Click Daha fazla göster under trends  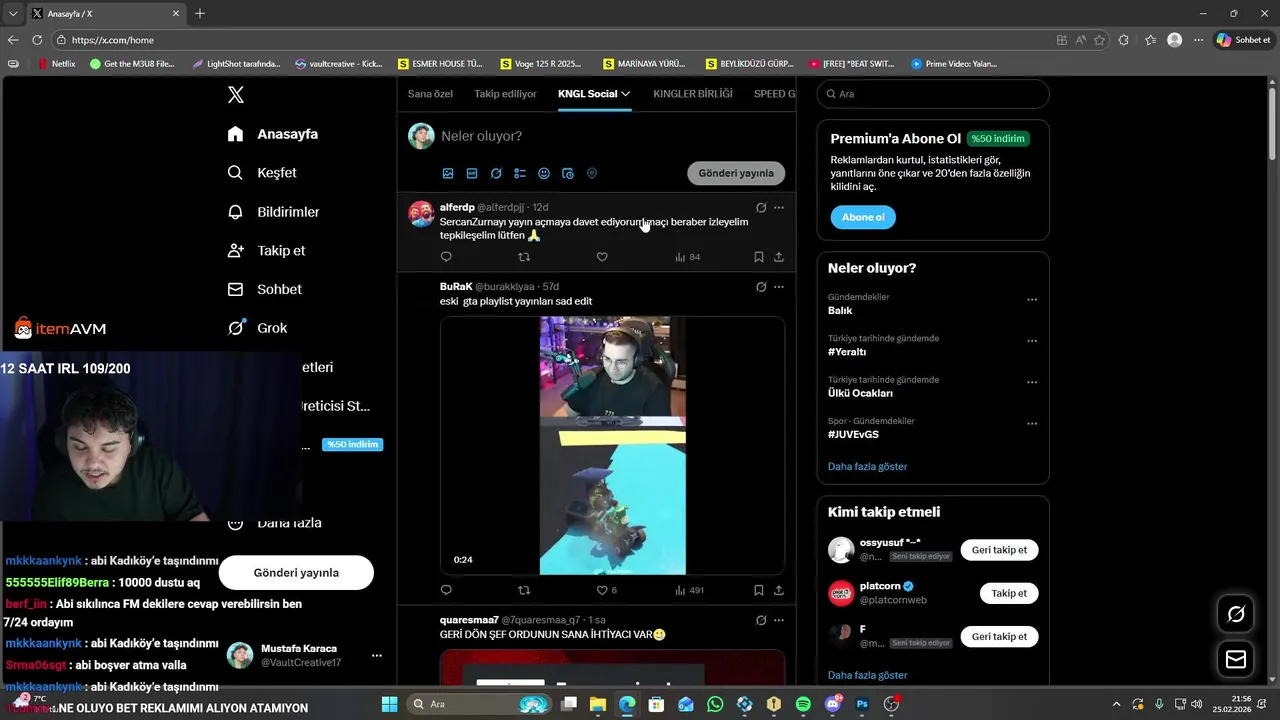(x=868, y=467)
